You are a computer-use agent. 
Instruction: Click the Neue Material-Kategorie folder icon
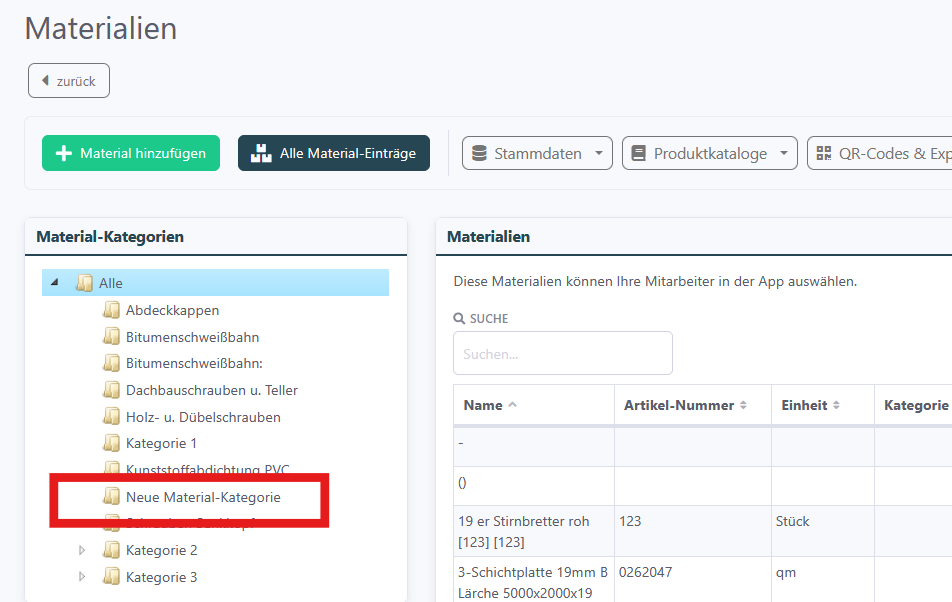coord(111,497)
